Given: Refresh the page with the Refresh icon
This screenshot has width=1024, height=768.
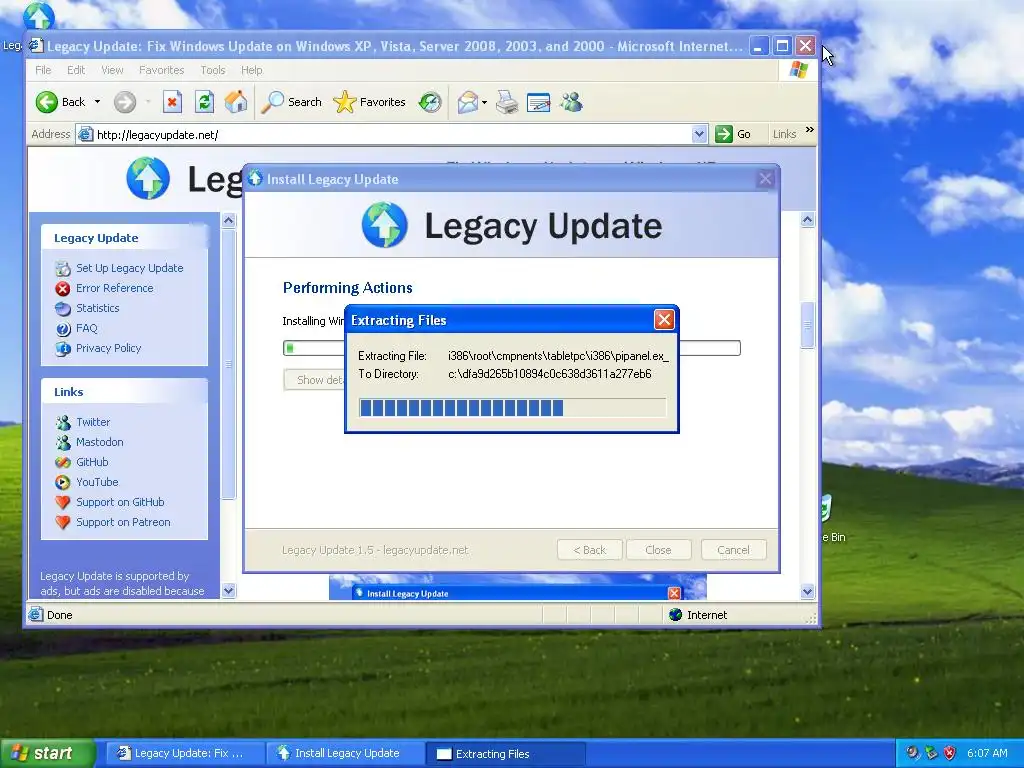Looking at the screenshot, I should tap(204, 102).
